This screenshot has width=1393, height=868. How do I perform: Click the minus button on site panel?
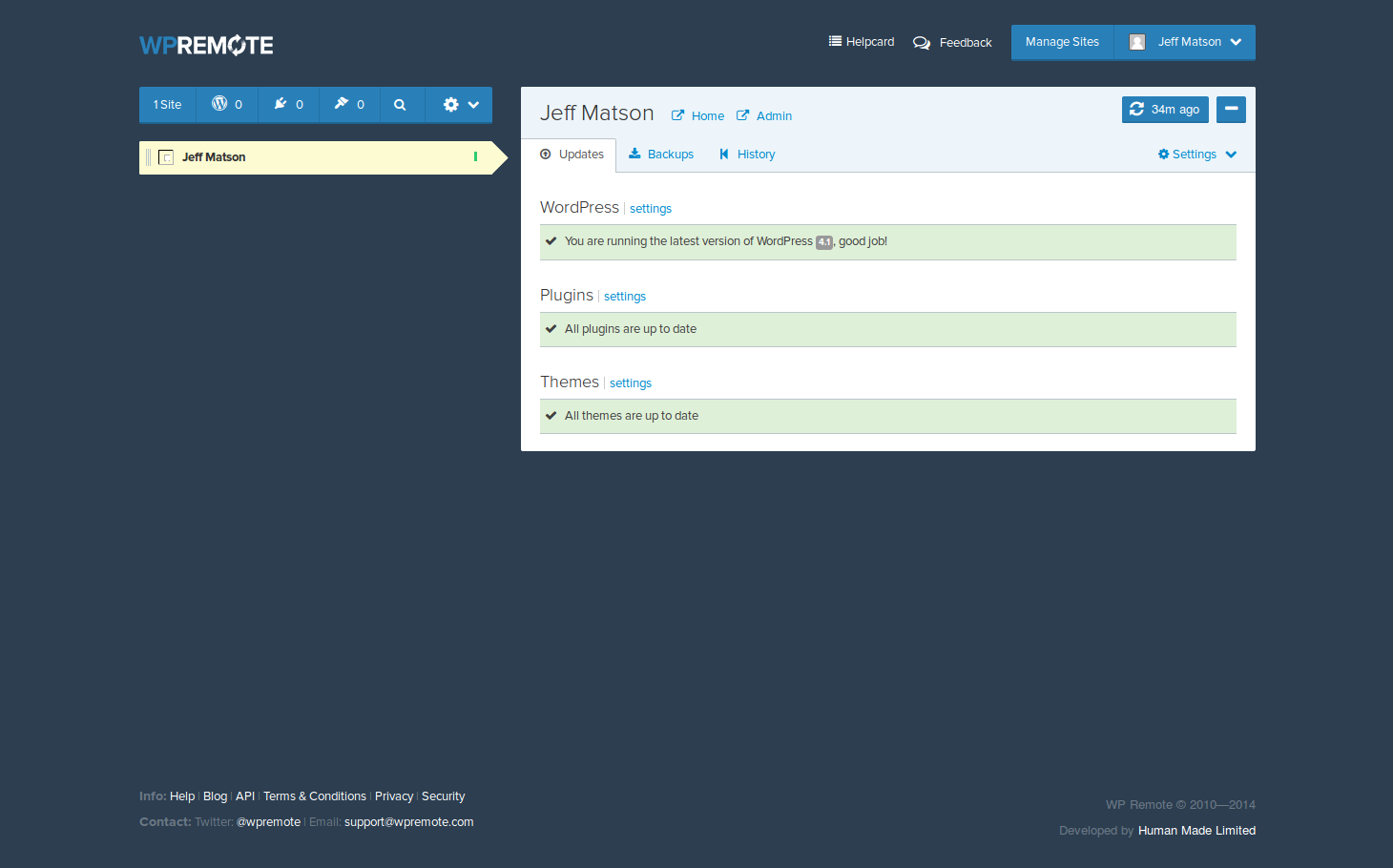point(1231,110)
